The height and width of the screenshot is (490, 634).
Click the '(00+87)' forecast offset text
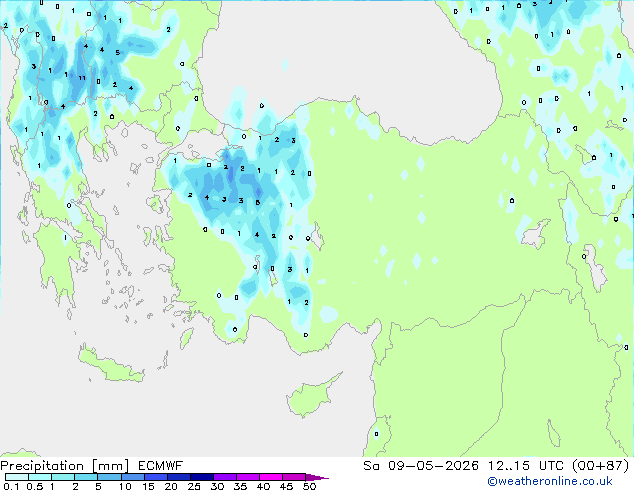point(601,466)
